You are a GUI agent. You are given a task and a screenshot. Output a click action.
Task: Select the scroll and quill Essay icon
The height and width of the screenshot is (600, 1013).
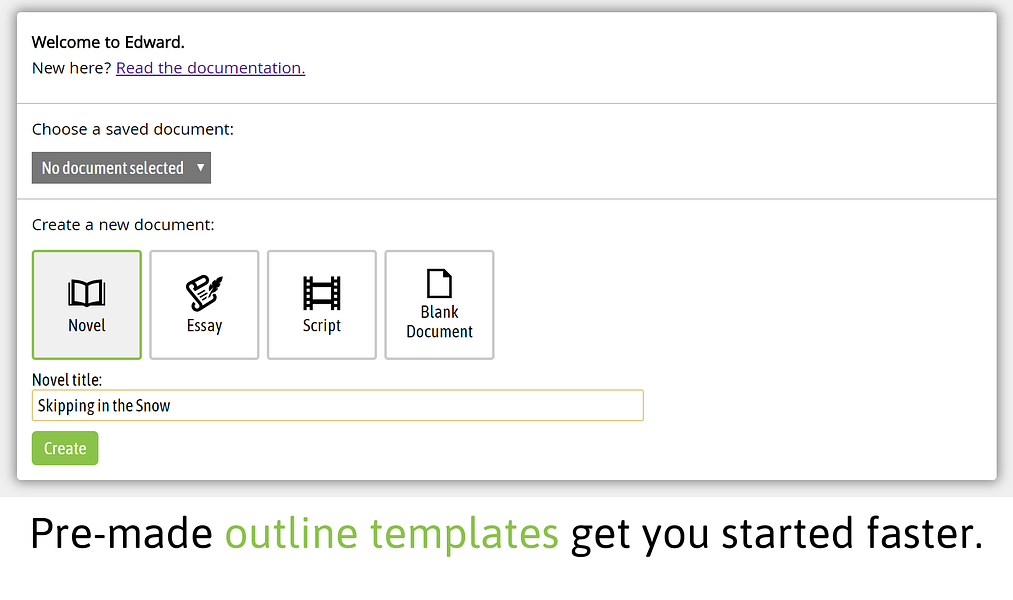tap(204, 293)
